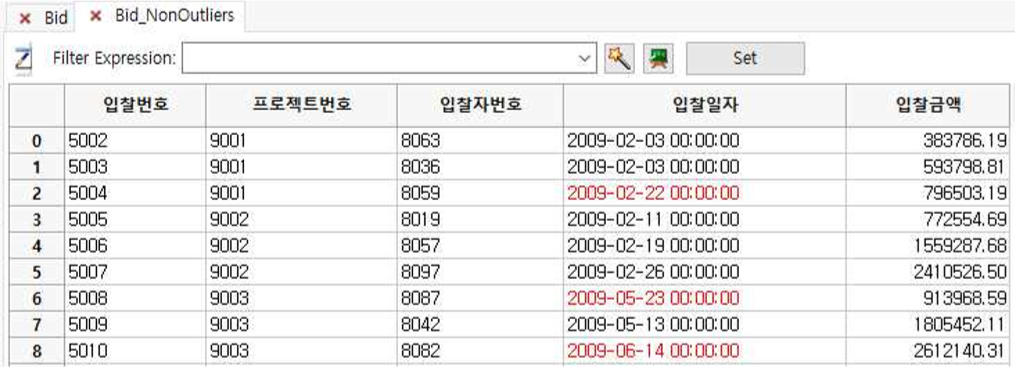Click cell with bid number 5003

135,167
